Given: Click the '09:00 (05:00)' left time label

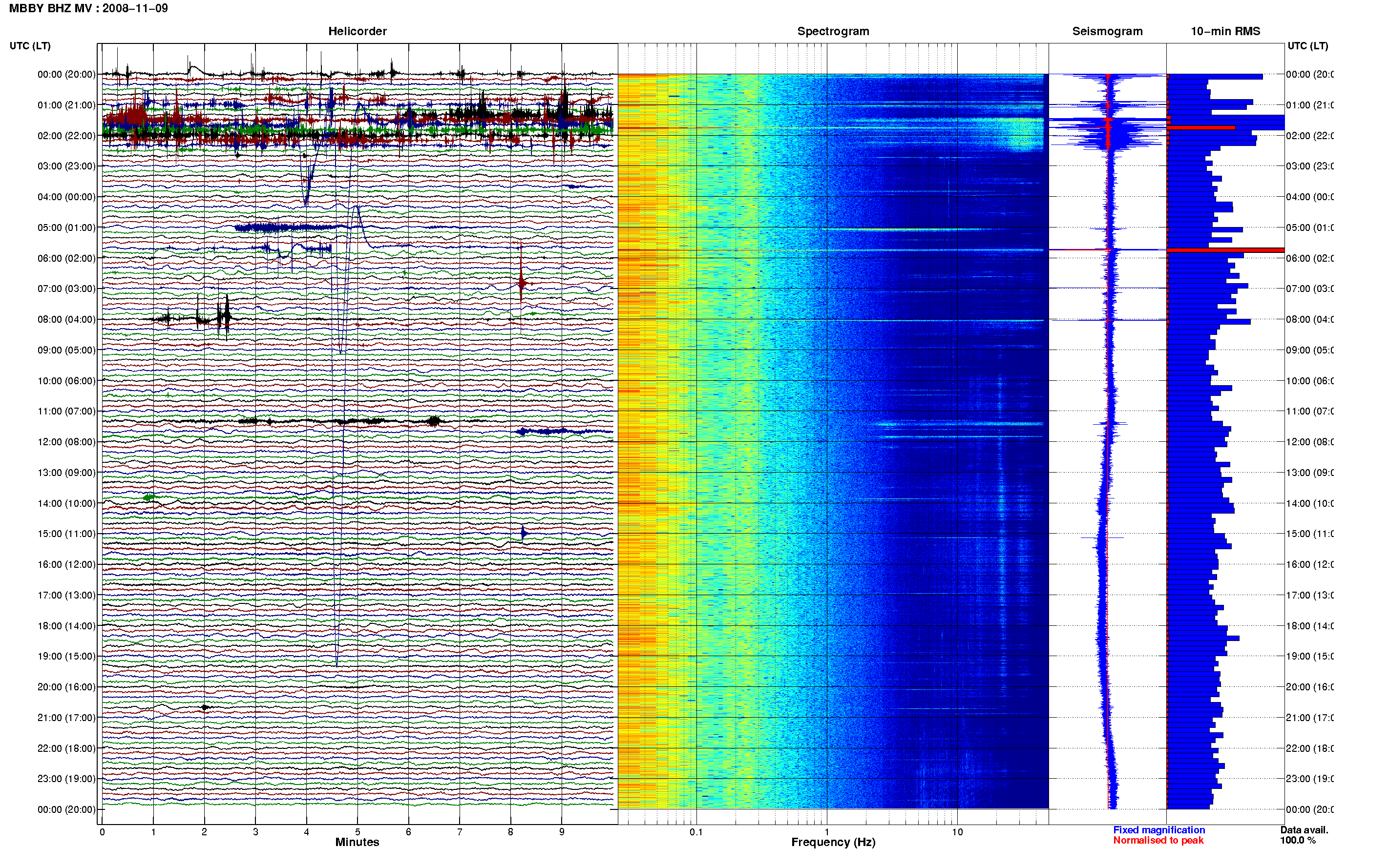Looking at the screenshot, I should 66,350.
